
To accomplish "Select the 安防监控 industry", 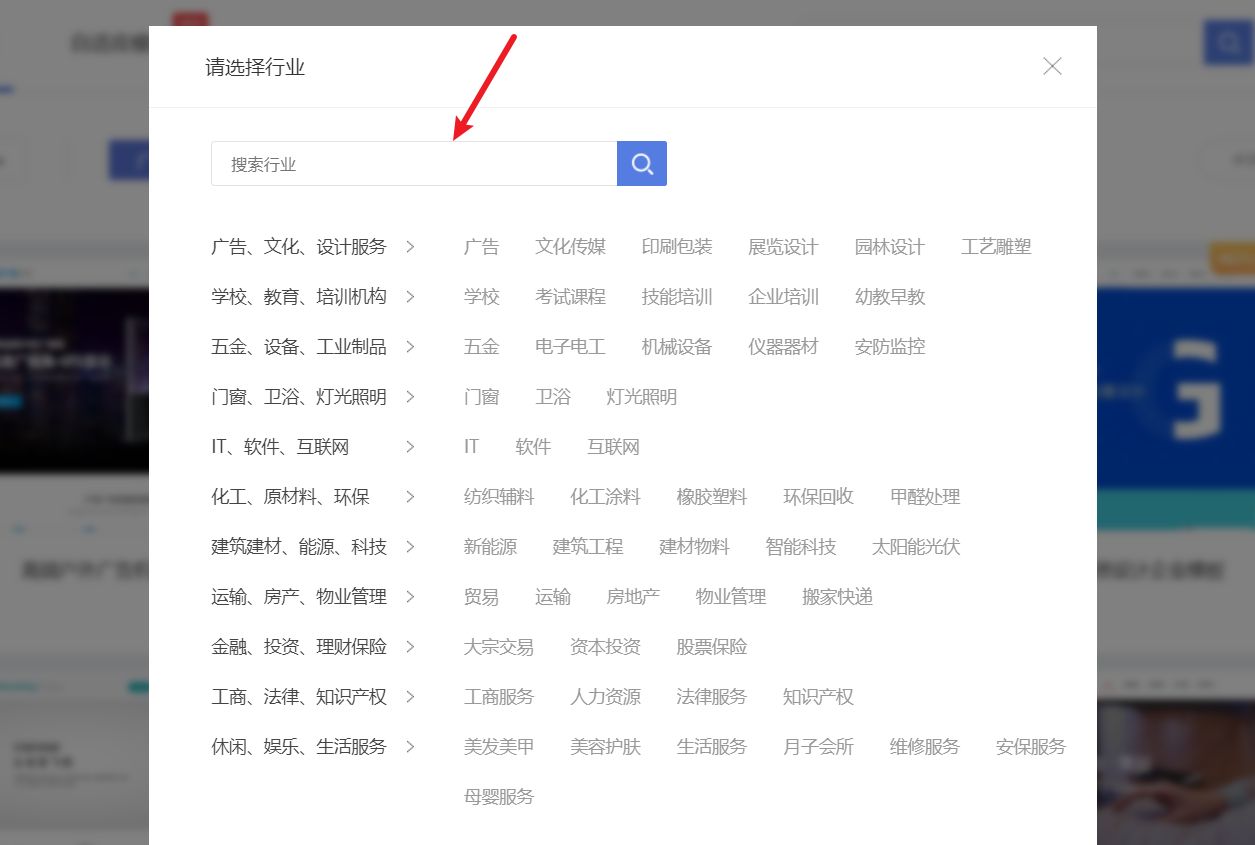I will coord(890,347).
